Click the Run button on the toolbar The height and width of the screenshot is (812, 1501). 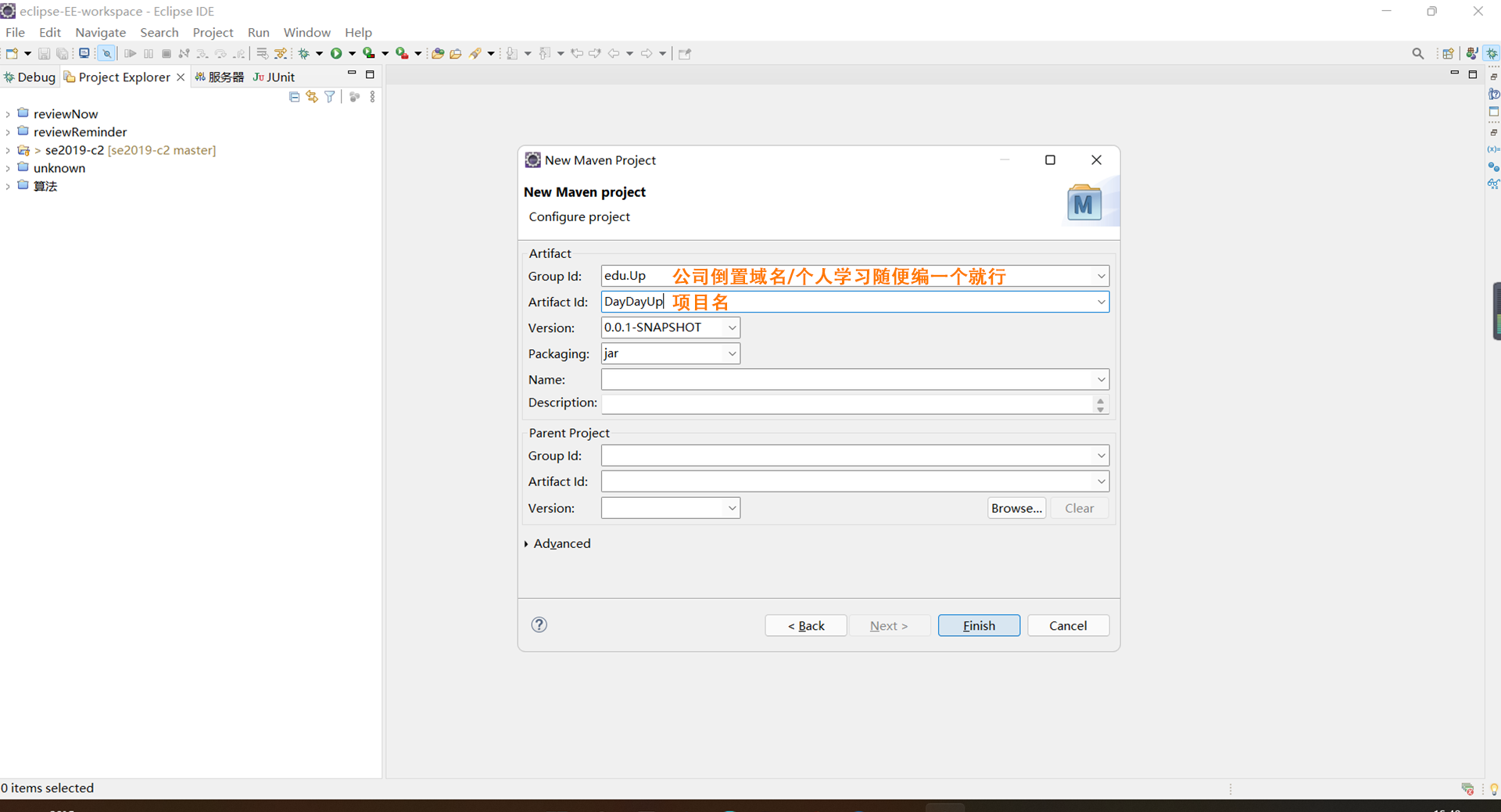(336, 52)
